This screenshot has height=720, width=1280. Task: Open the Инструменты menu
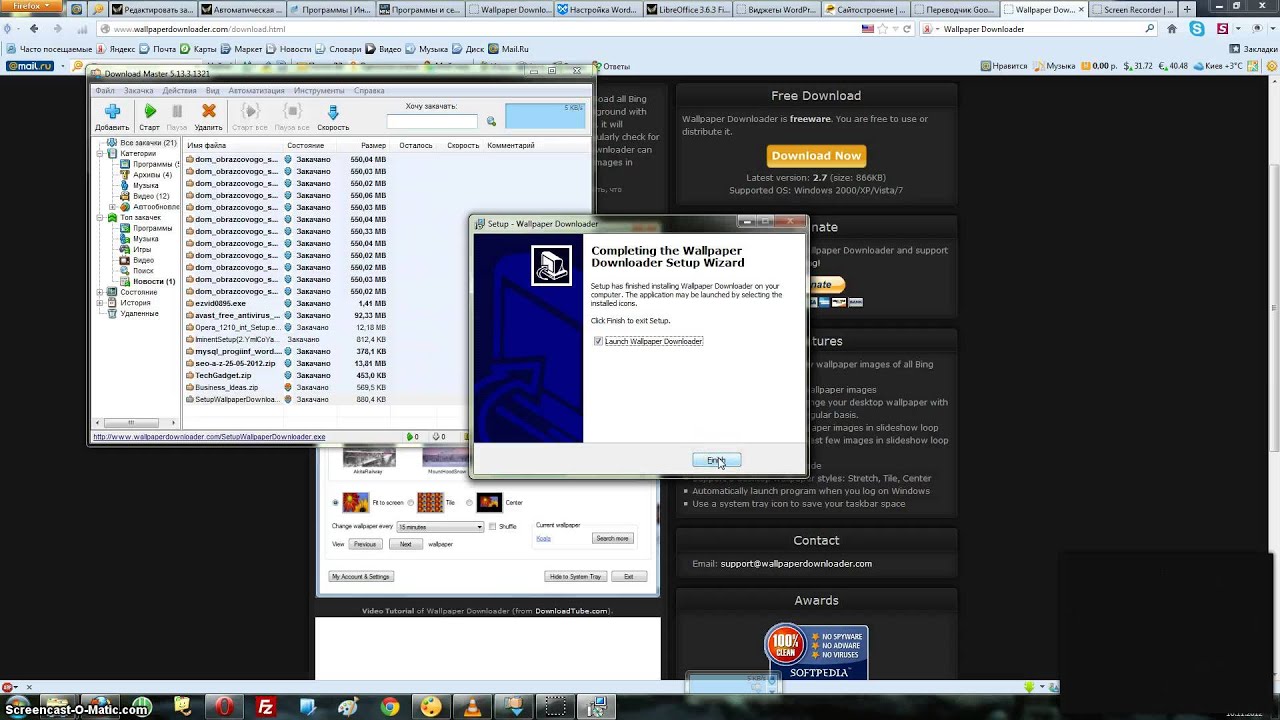point(319,91)
